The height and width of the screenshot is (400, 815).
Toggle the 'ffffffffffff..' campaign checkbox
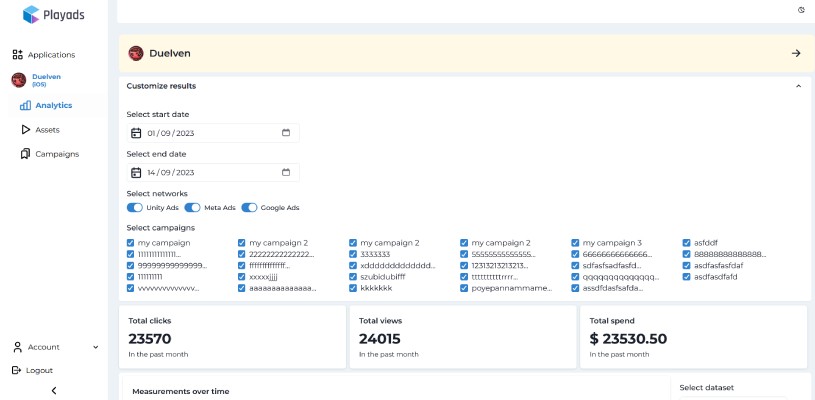(x=242, y=265)
